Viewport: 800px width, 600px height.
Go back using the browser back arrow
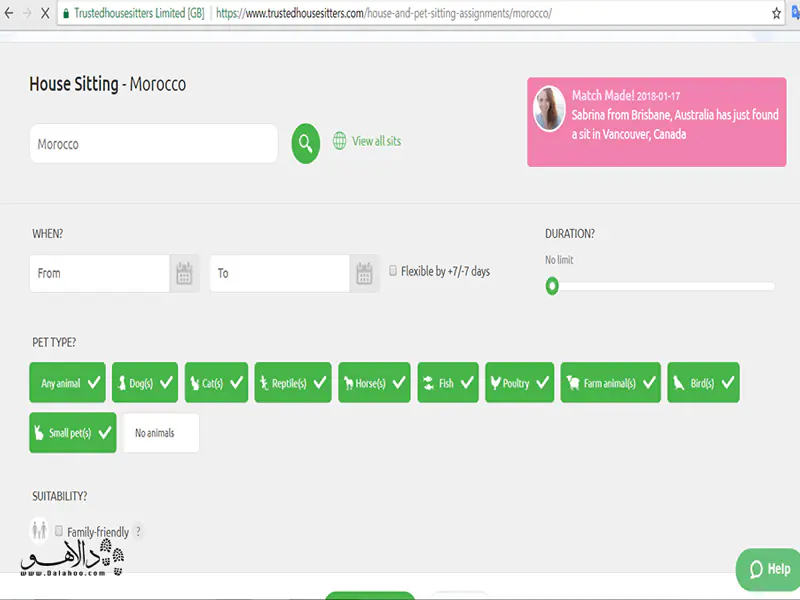9,13
